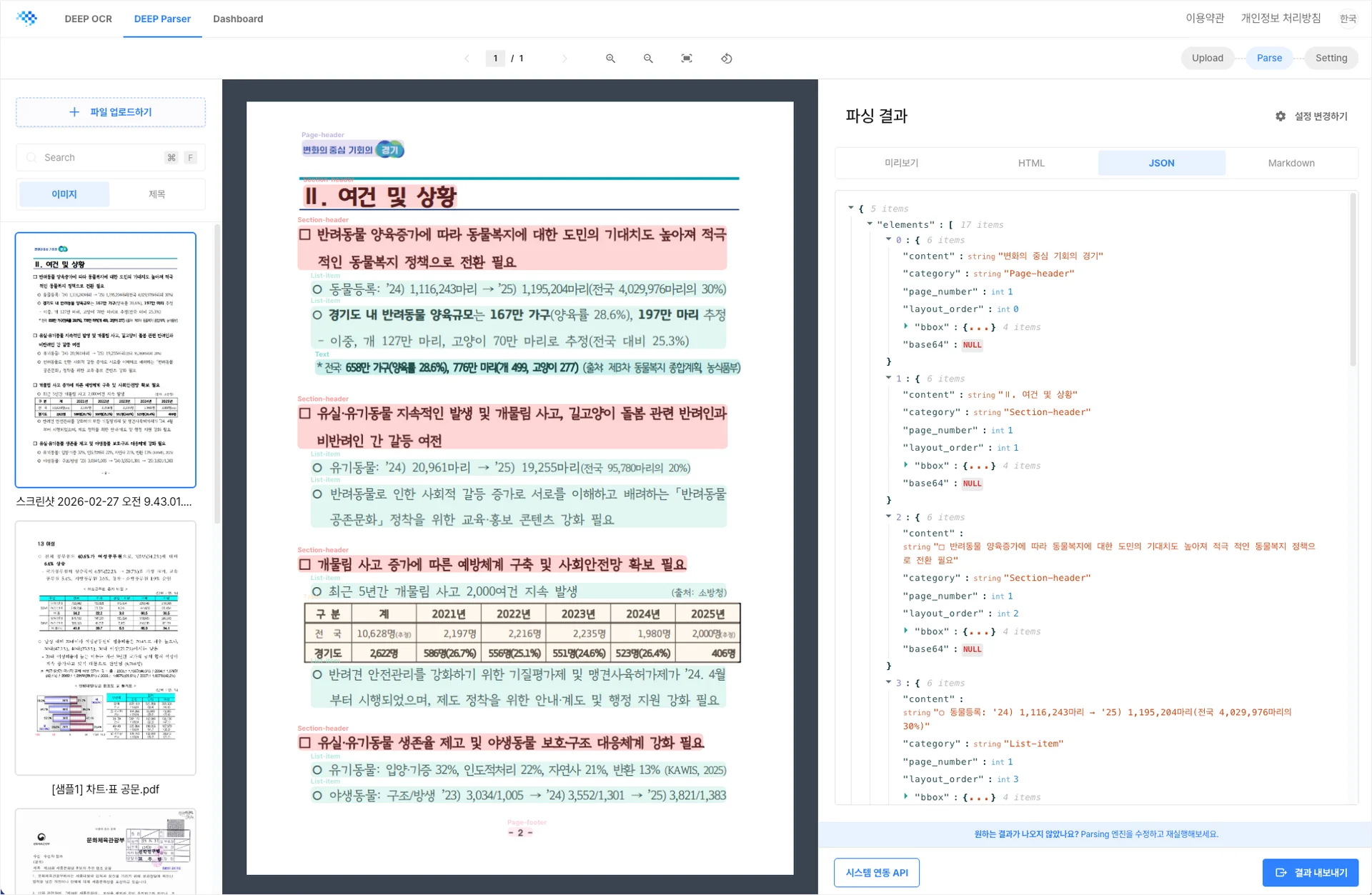Open the gear icon beside 설정 변경하기
1372x895 pixels.
tap(1281, 116)
